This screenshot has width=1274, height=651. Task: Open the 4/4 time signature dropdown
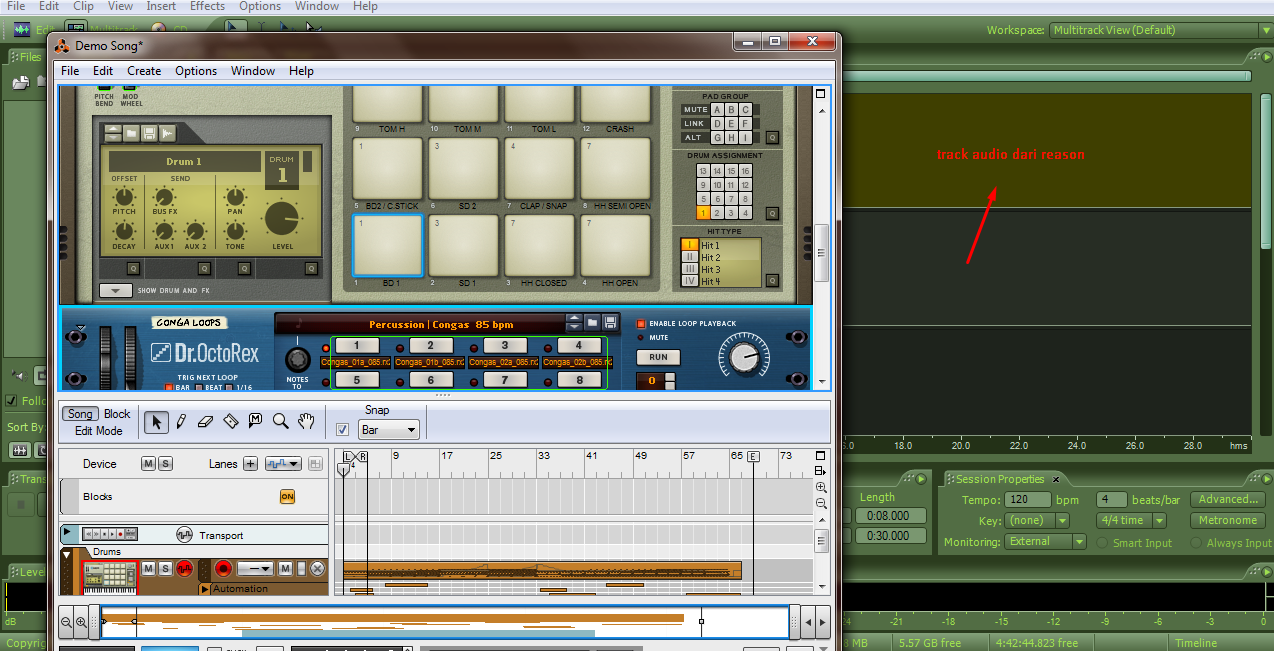point(1132,520)
